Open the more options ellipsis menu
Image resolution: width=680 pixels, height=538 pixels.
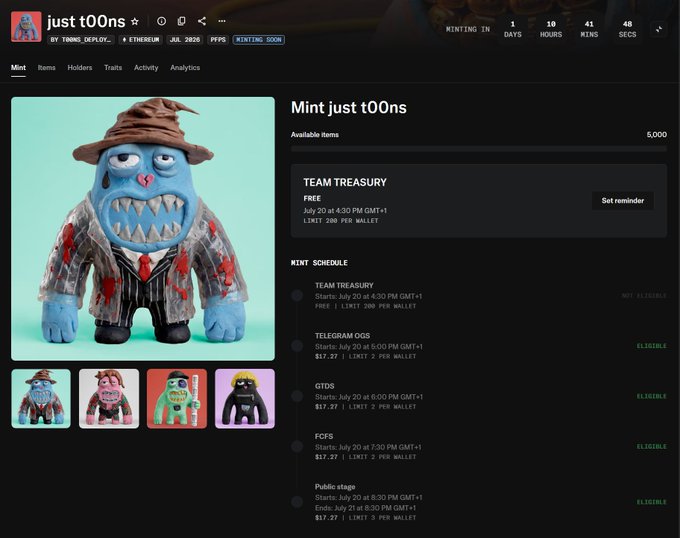coord(222,21)
